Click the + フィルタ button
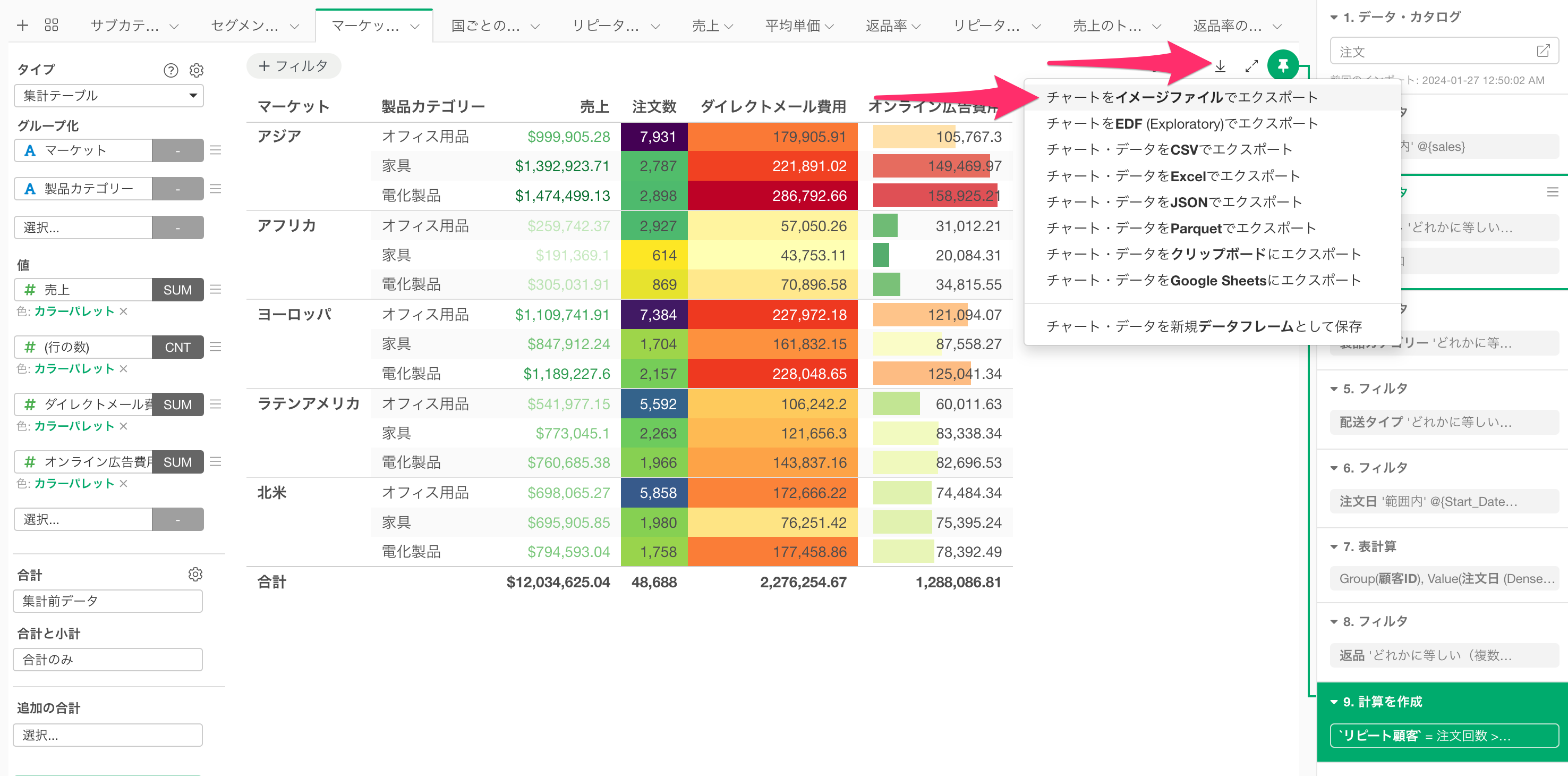This screenshot has width=1568, height=776. (x=293, y=66)
